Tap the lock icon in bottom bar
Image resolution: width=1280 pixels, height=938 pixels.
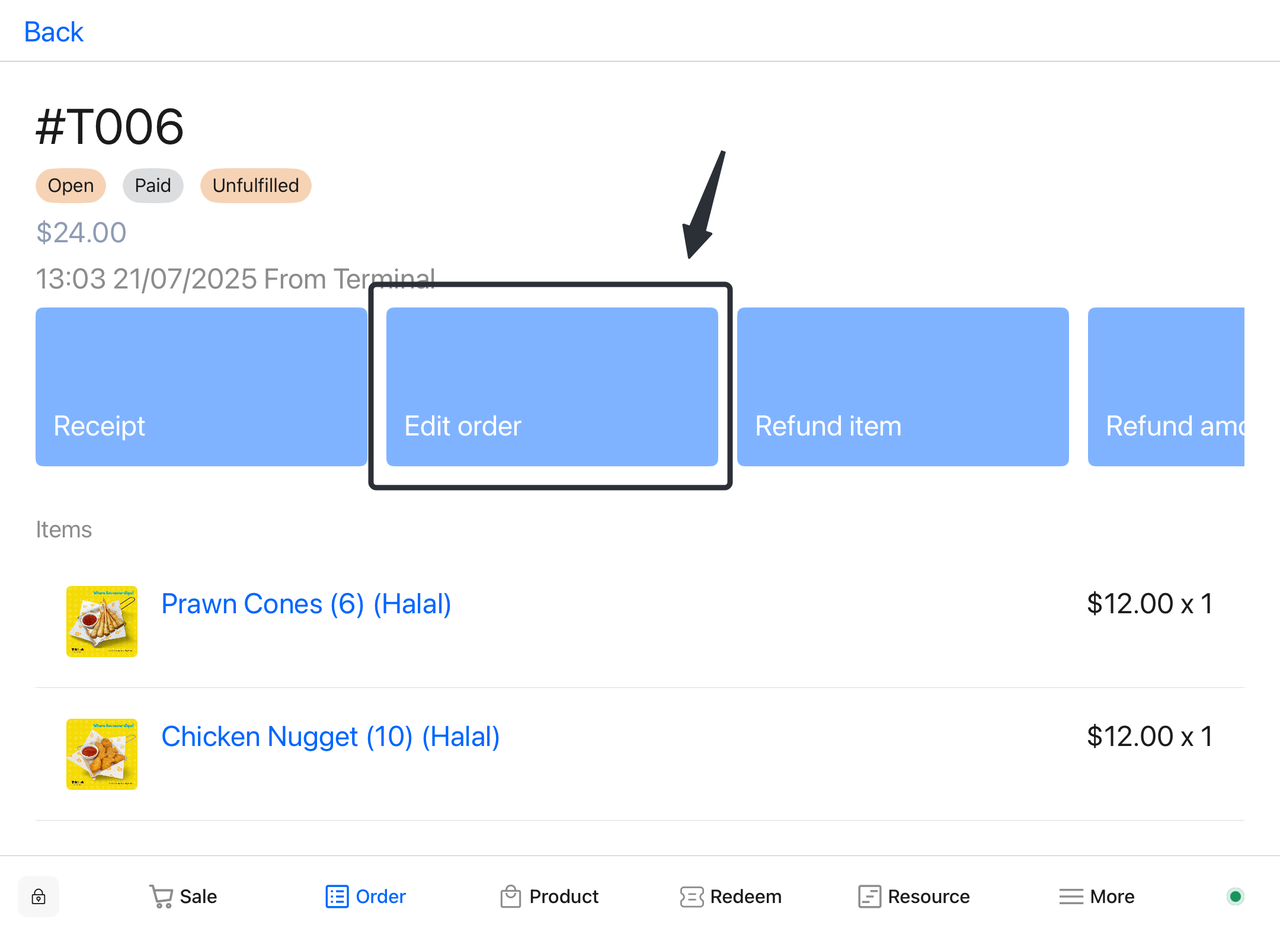click(38, 896)
